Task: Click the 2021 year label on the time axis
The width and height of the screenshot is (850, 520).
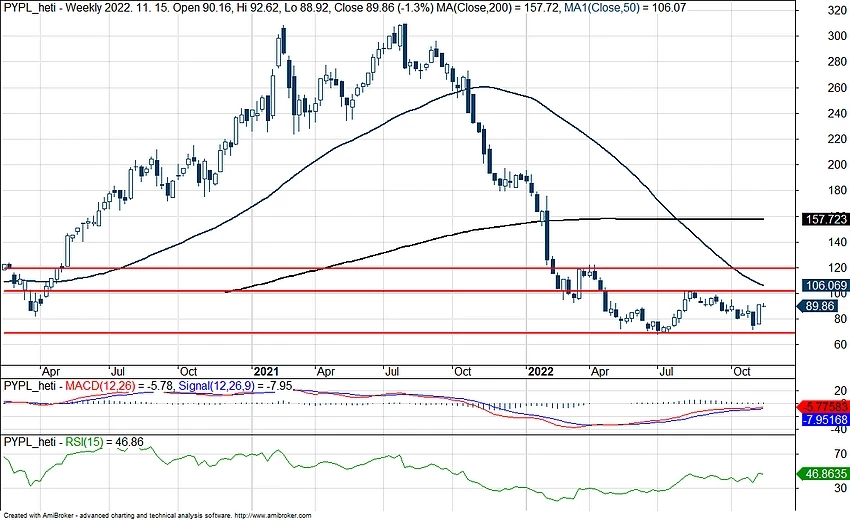Action: coord(266,371)
